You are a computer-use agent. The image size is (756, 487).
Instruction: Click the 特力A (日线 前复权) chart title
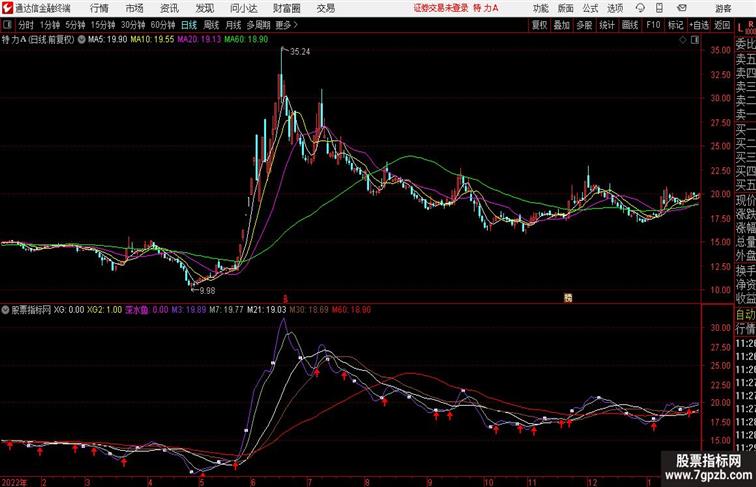(x=38, y=40)
